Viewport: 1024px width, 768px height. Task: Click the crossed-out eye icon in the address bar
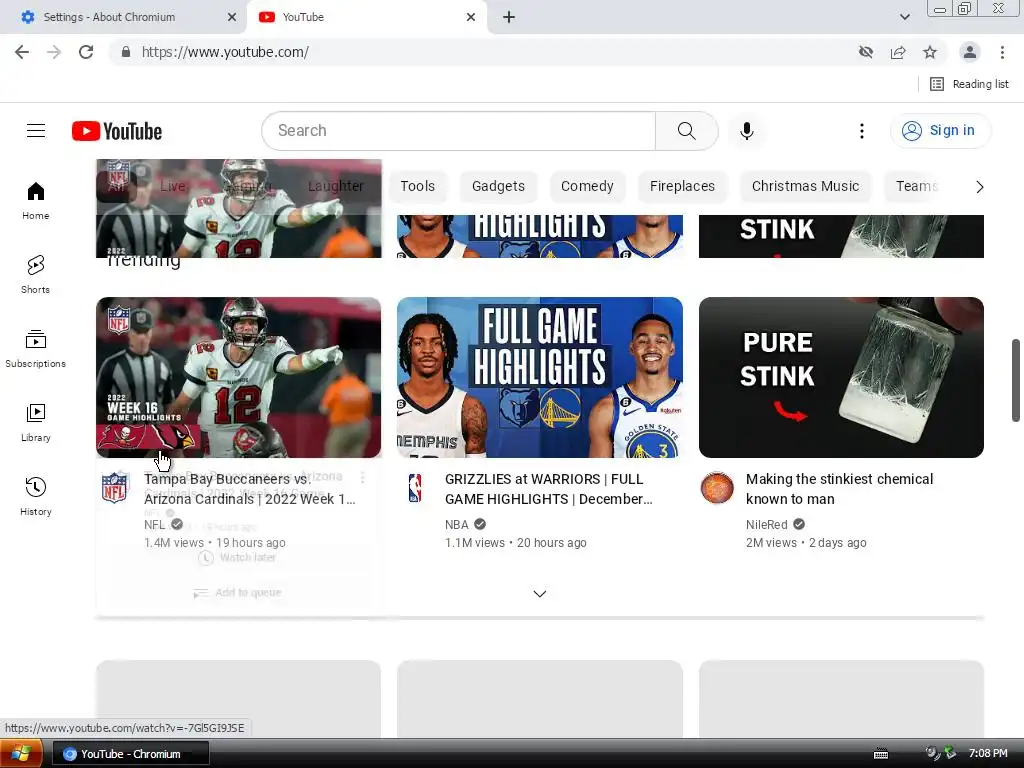point(866,52)
